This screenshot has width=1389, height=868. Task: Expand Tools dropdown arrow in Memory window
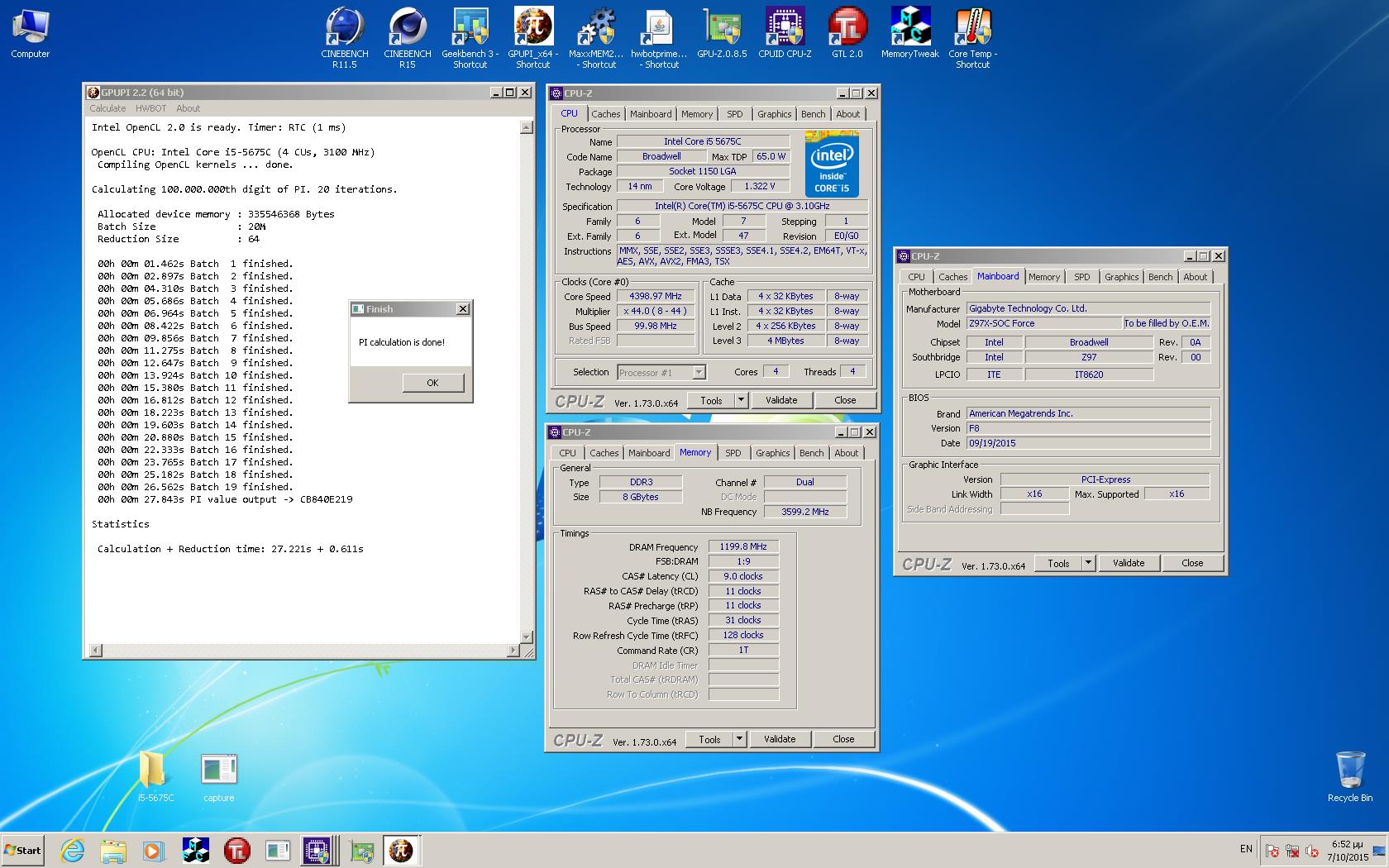coord(739,739)
